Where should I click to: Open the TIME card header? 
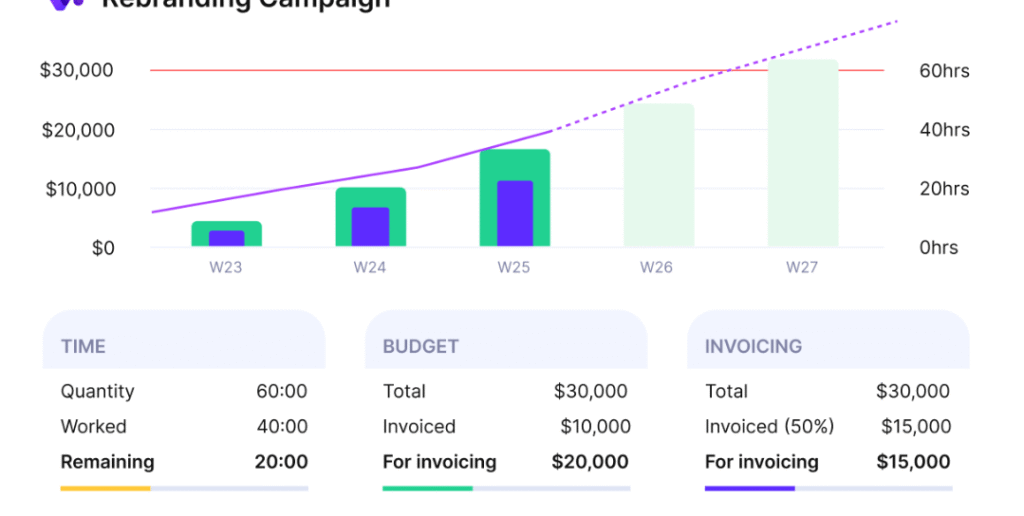[183, 346]
